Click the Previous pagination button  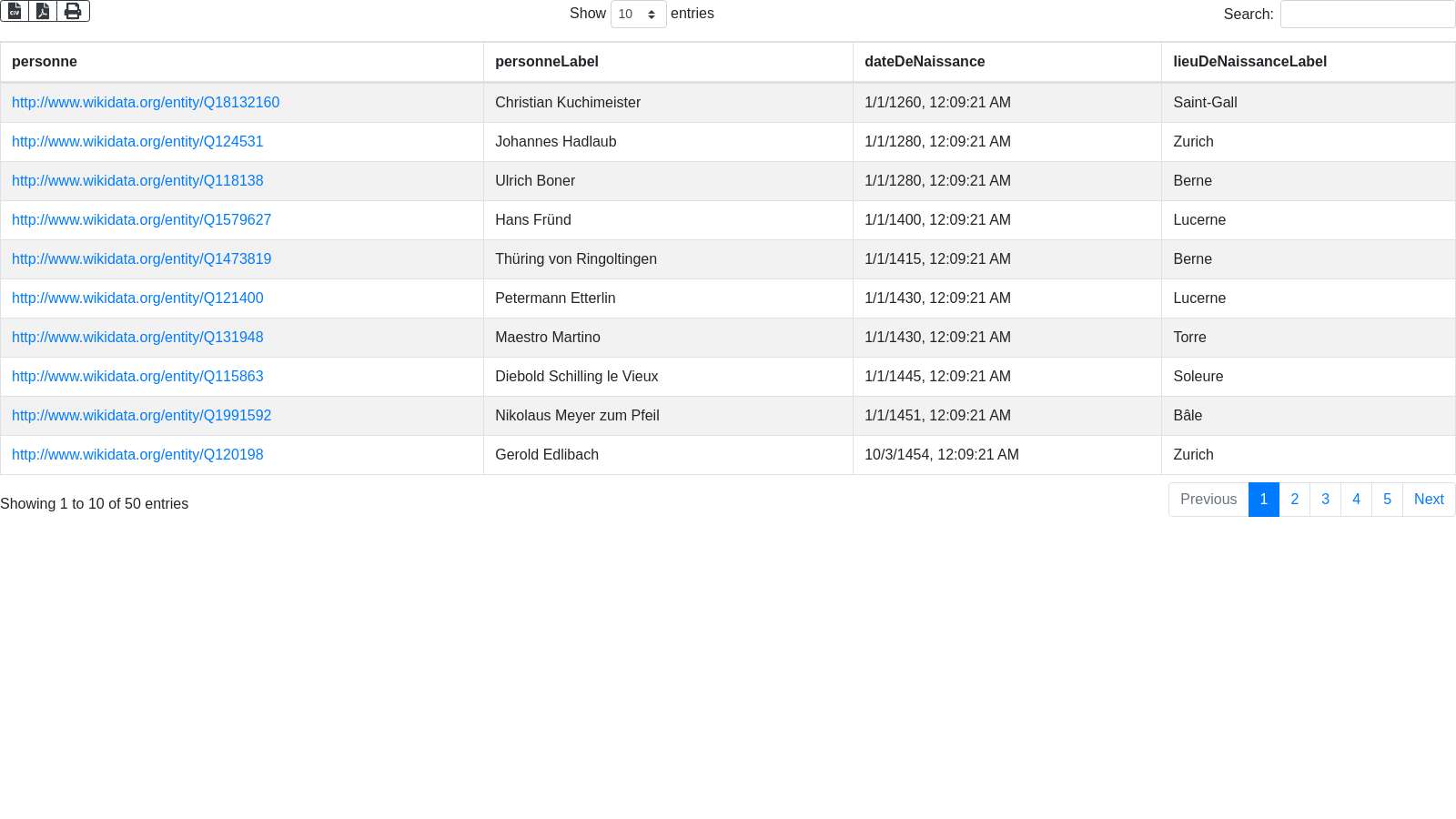tap(1208, 500)
